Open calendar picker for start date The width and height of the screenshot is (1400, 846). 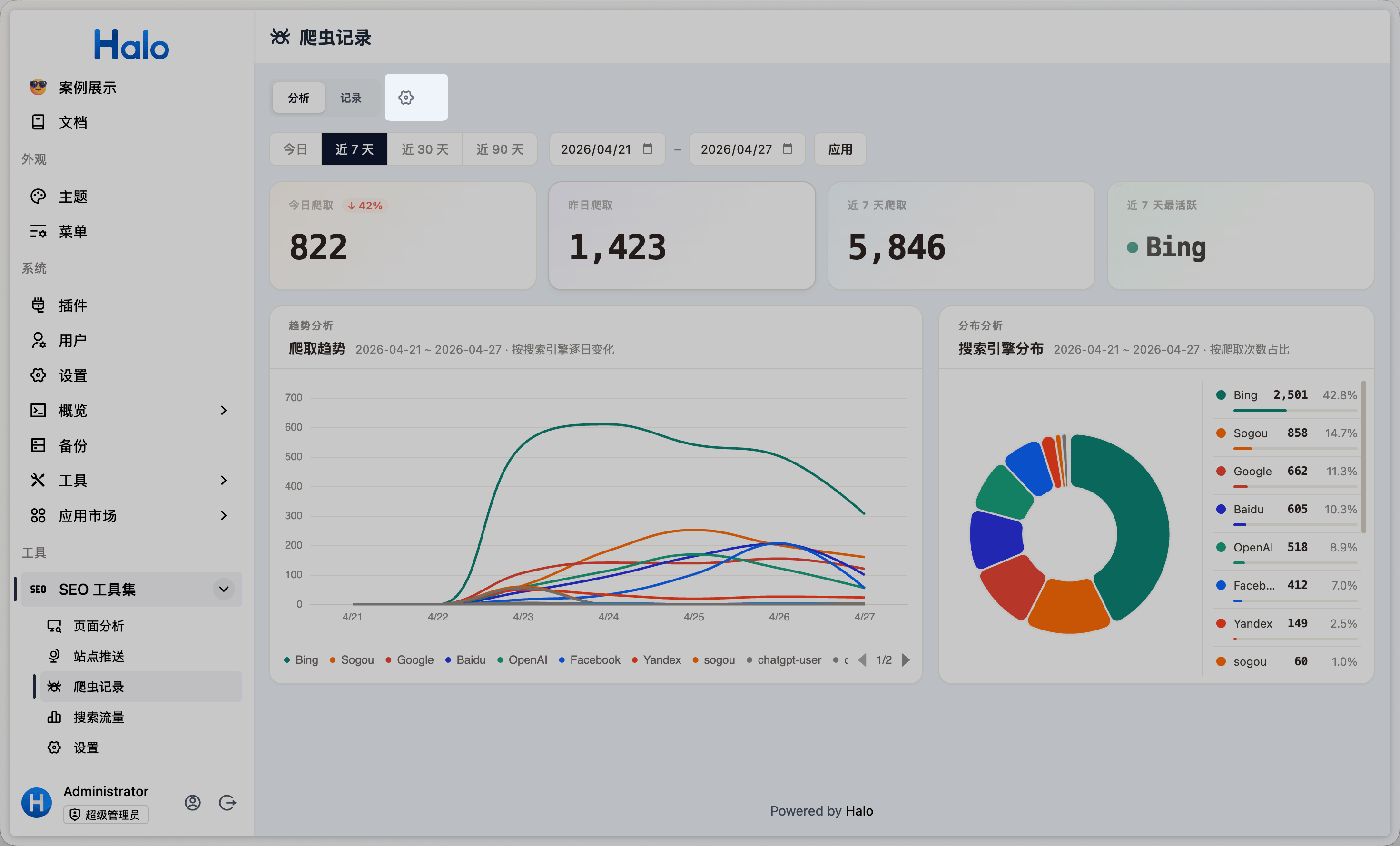[647, 149]
